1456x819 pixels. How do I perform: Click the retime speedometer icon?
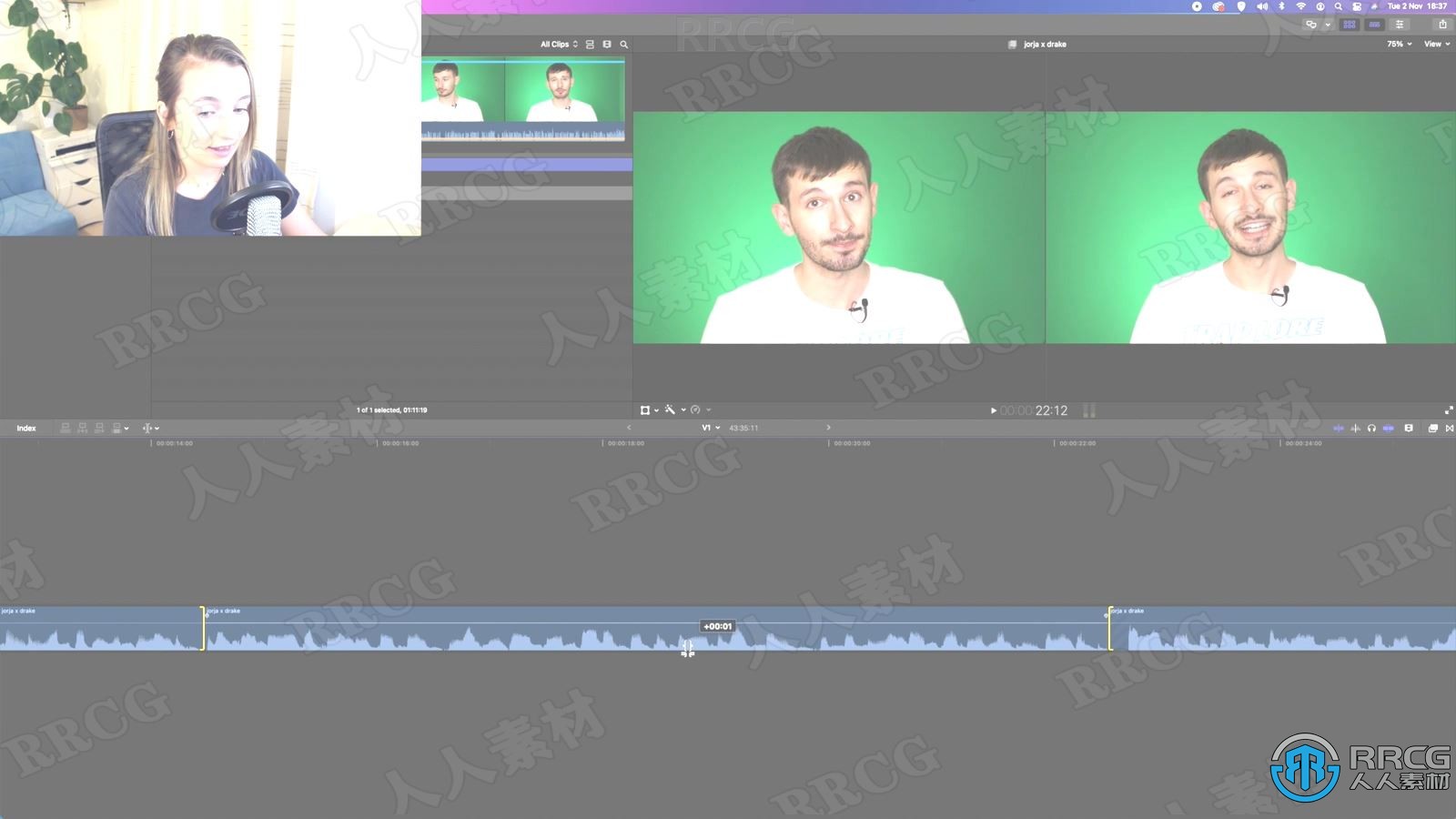pos(695,409)
